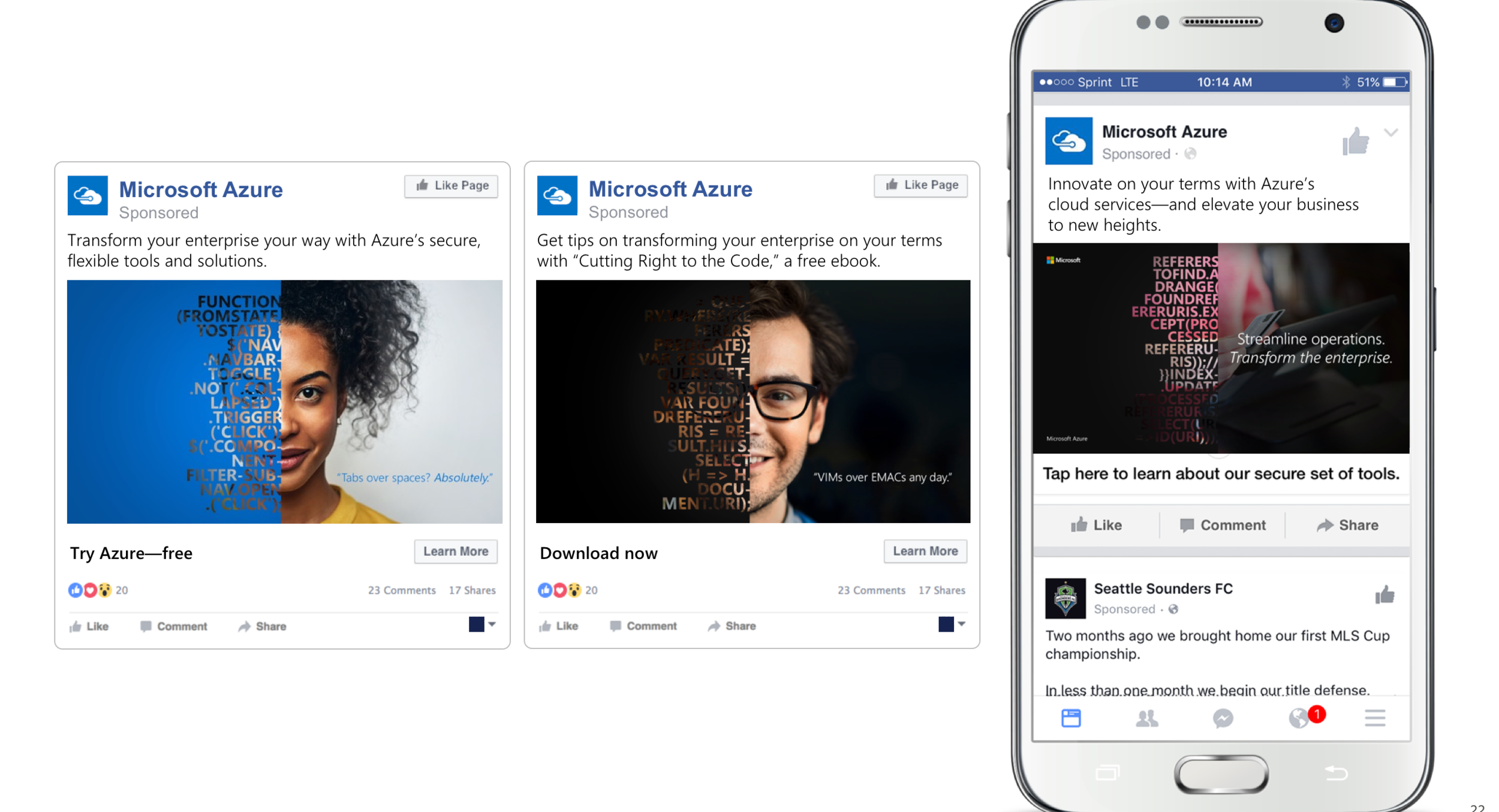Viewport: 1499px width, 812px height.
Task: Open the Friends tab on phone
Action: (1146, 718)
